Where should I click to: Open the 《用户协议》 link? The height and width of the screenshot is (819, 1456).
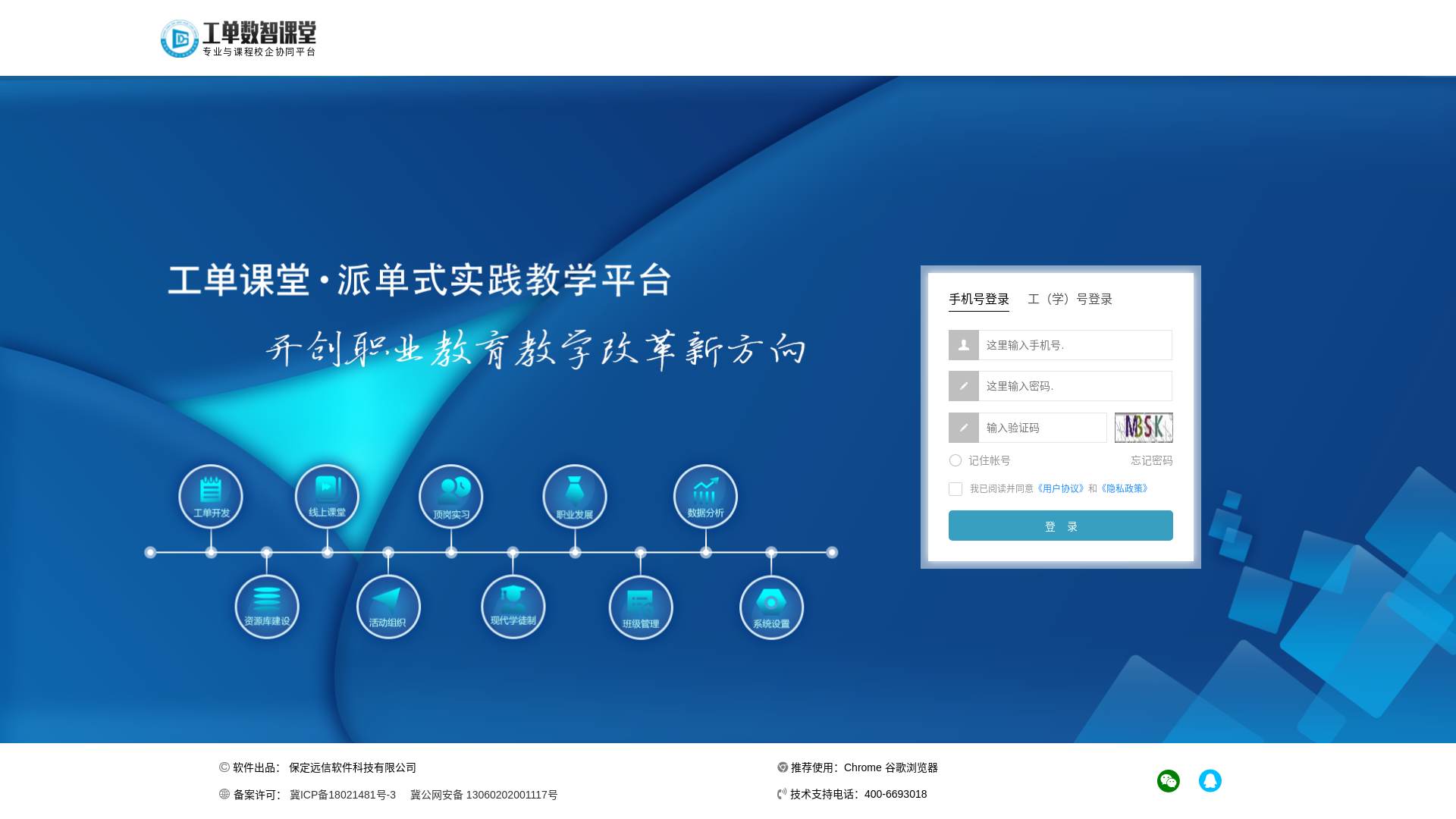pos(1061,488)
